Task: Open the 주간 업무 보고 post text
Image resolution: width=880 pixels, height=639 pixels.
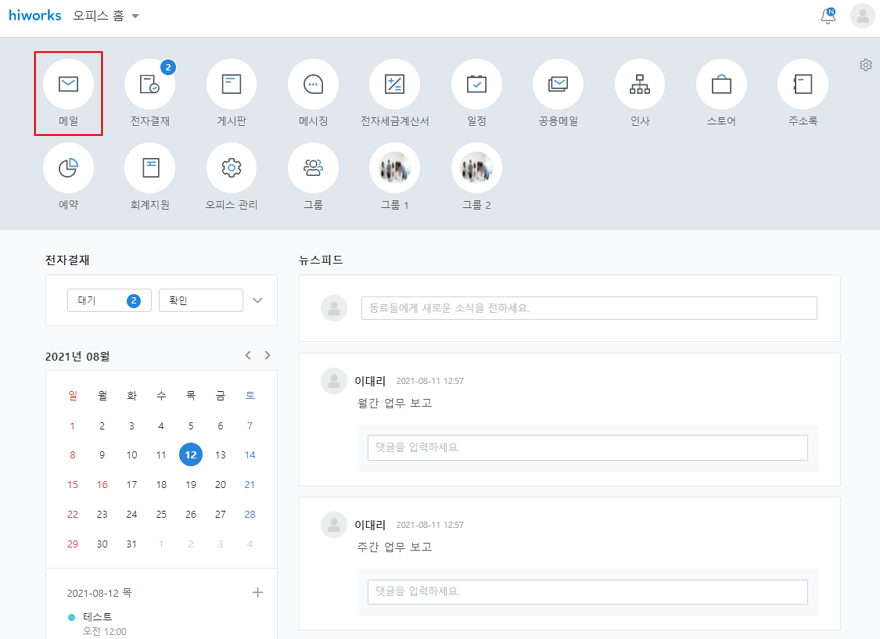Action: pos(395,547)
